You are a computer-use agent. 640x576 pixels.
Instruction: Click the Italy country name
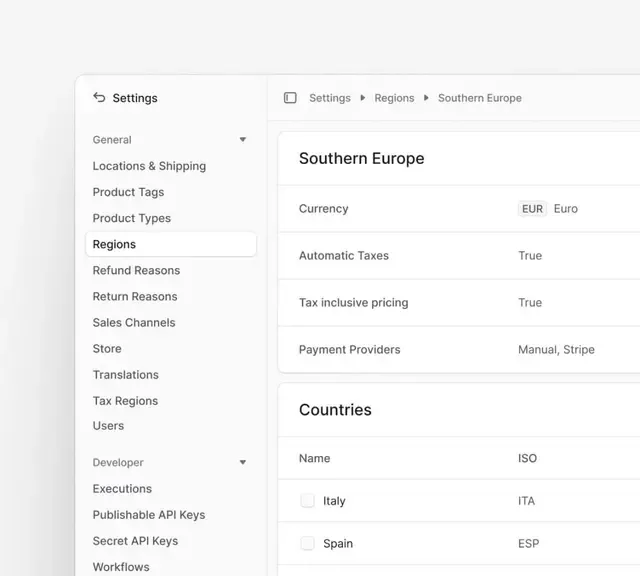(x=334, y=501)
